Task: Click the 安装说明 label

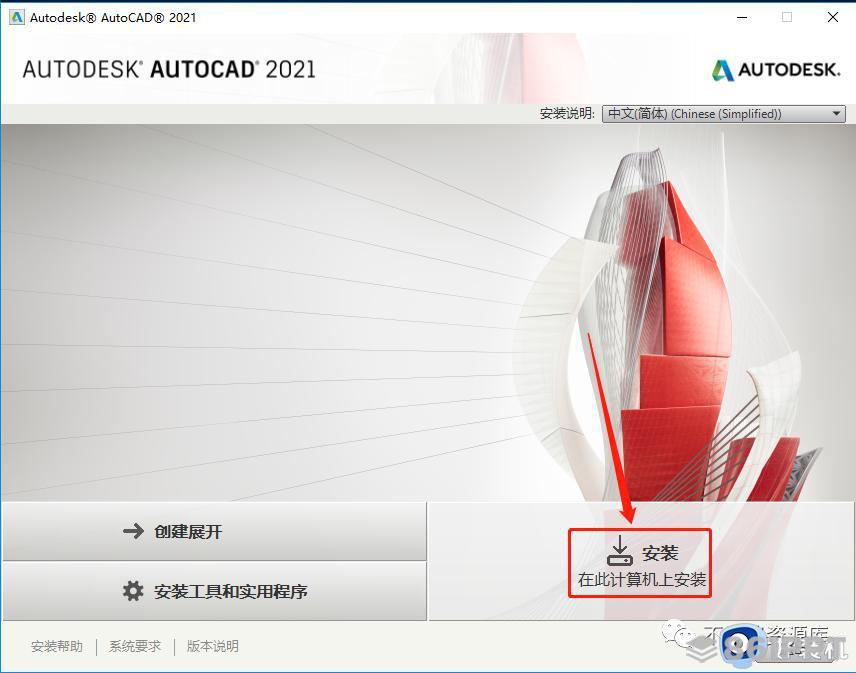Action: [x=567, y=114]
